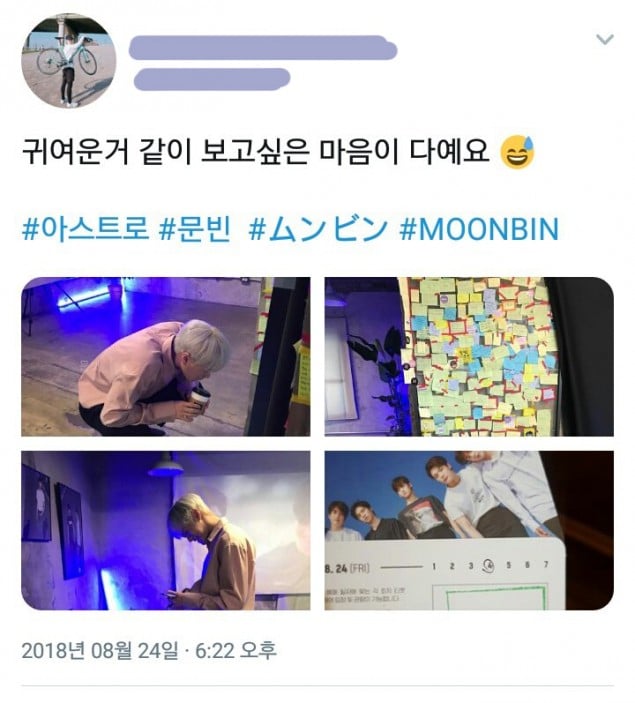Tap the 6:22 오후 time text
The width and height of the screenshot is (635, 703).
pyautogui.click(x=235, y=651)
